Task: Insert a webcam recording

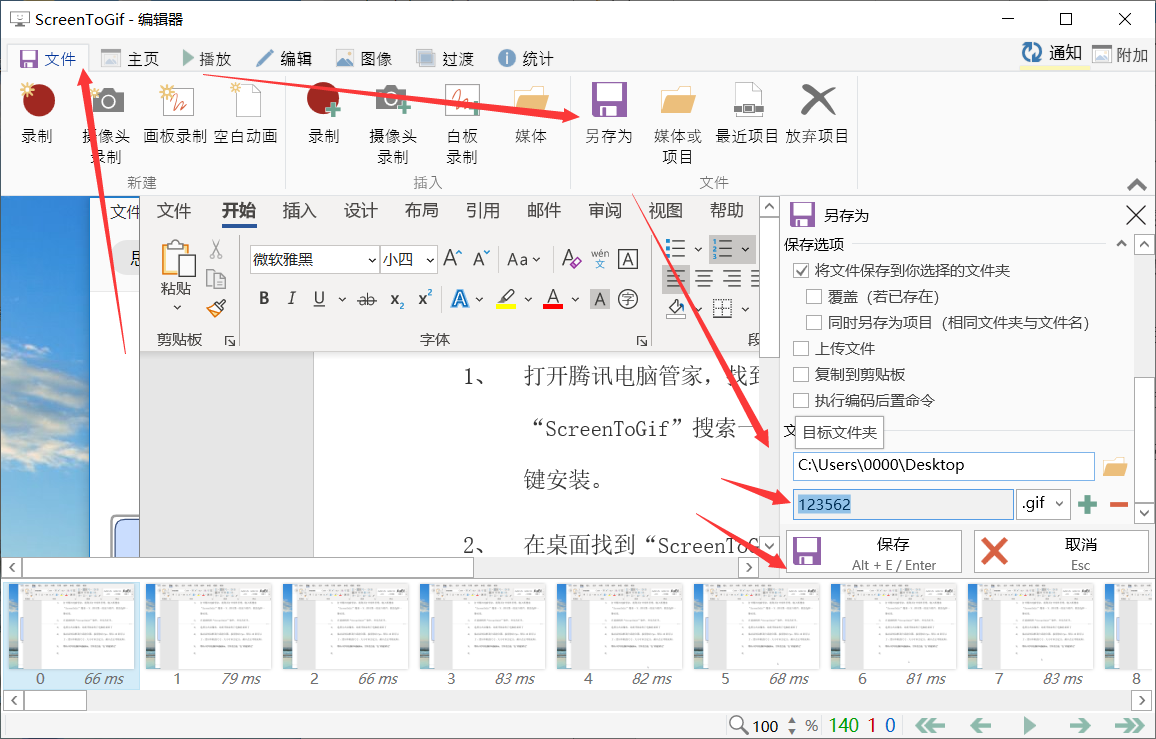Action: (392, 124)
